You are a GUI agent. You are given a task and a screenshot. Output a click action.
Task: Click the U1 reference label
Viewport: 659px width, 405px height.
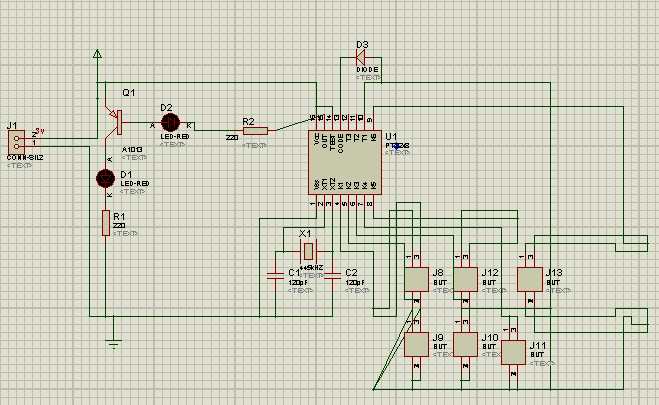391,136
